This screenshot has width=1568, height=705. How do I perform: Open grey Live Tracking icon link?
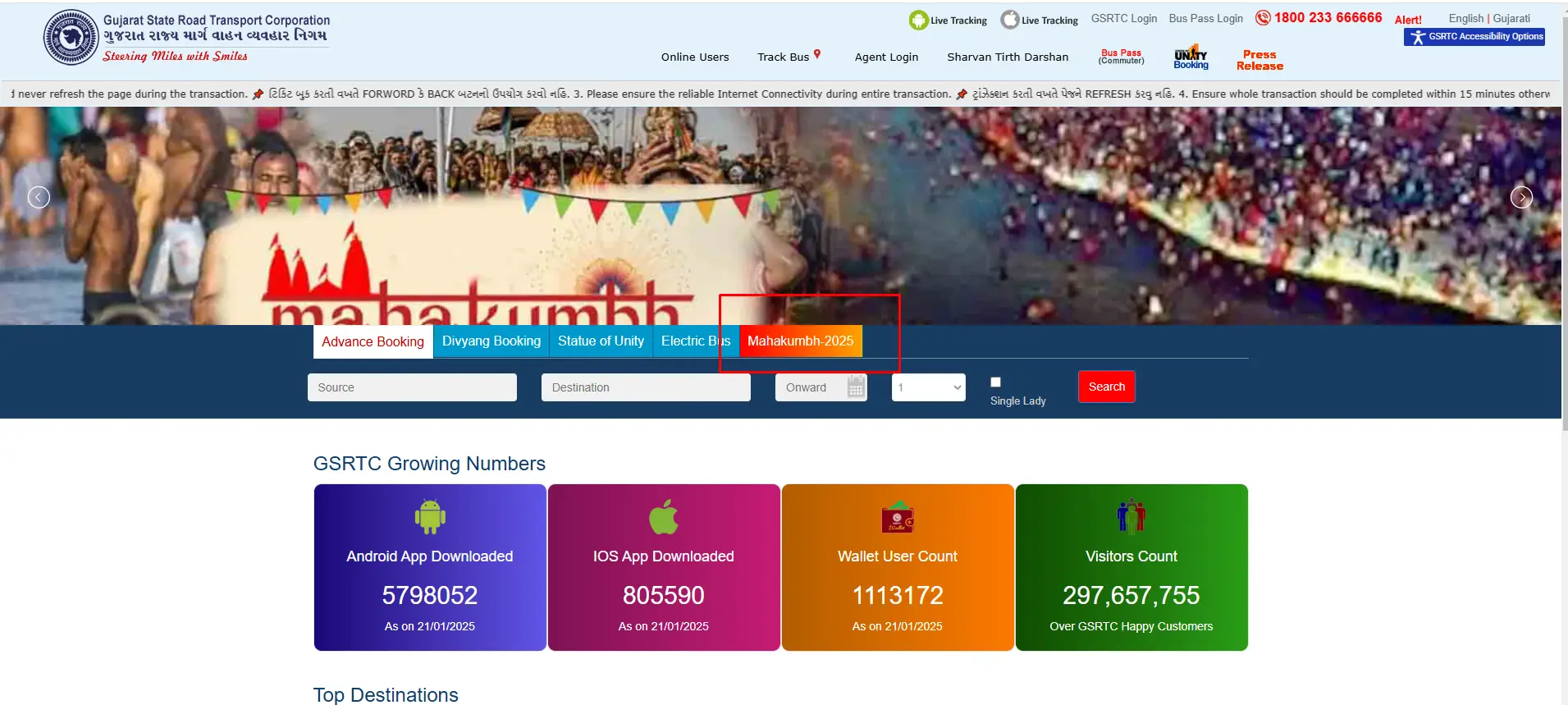point(1040,21)
